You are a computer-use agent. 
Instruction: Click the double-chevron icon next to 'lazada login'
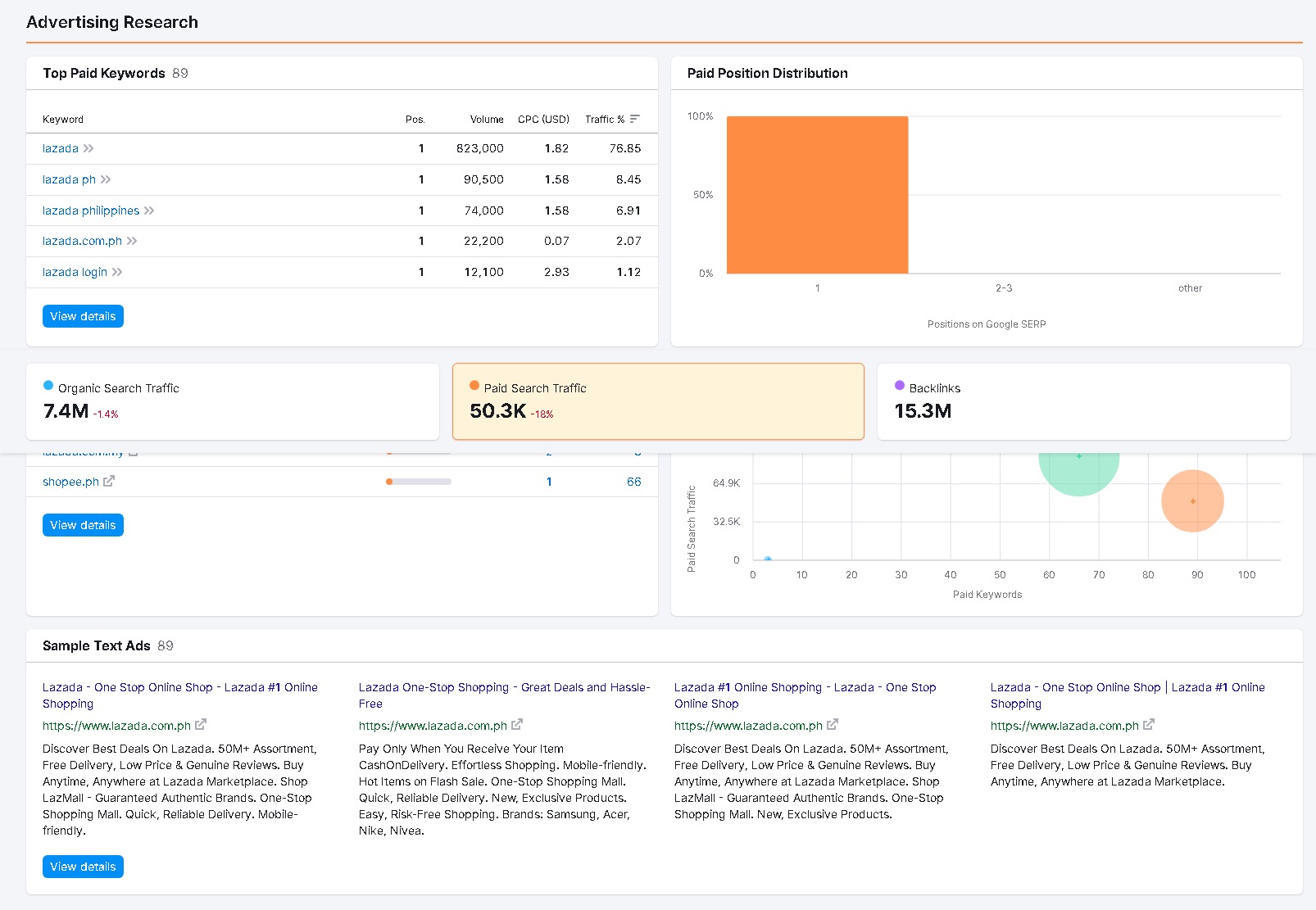[x=117, y=272]
